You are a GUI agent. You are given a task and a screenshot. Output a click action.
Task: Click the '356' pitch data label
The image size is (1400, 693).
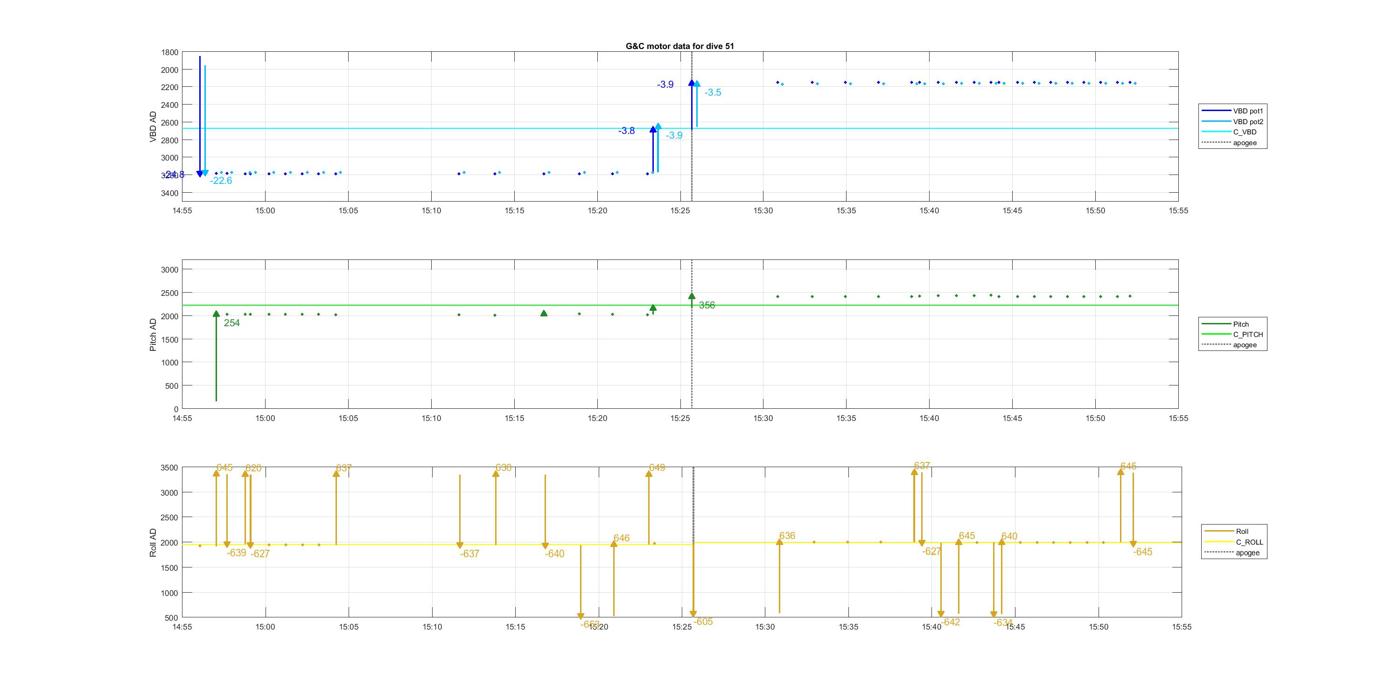[707, 306]
